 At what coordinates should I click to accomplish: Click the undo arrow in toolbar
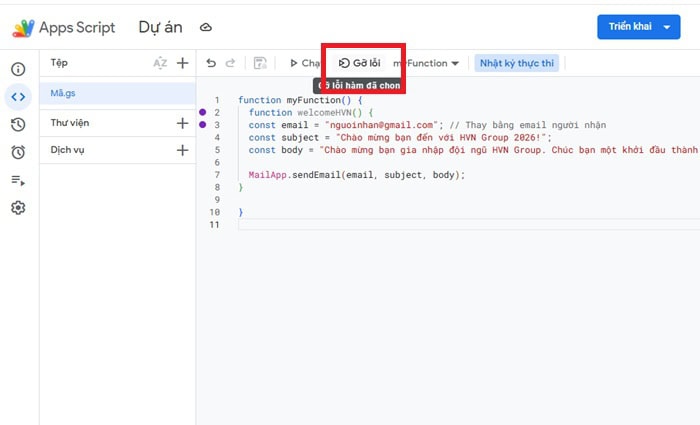click(211, 63)
